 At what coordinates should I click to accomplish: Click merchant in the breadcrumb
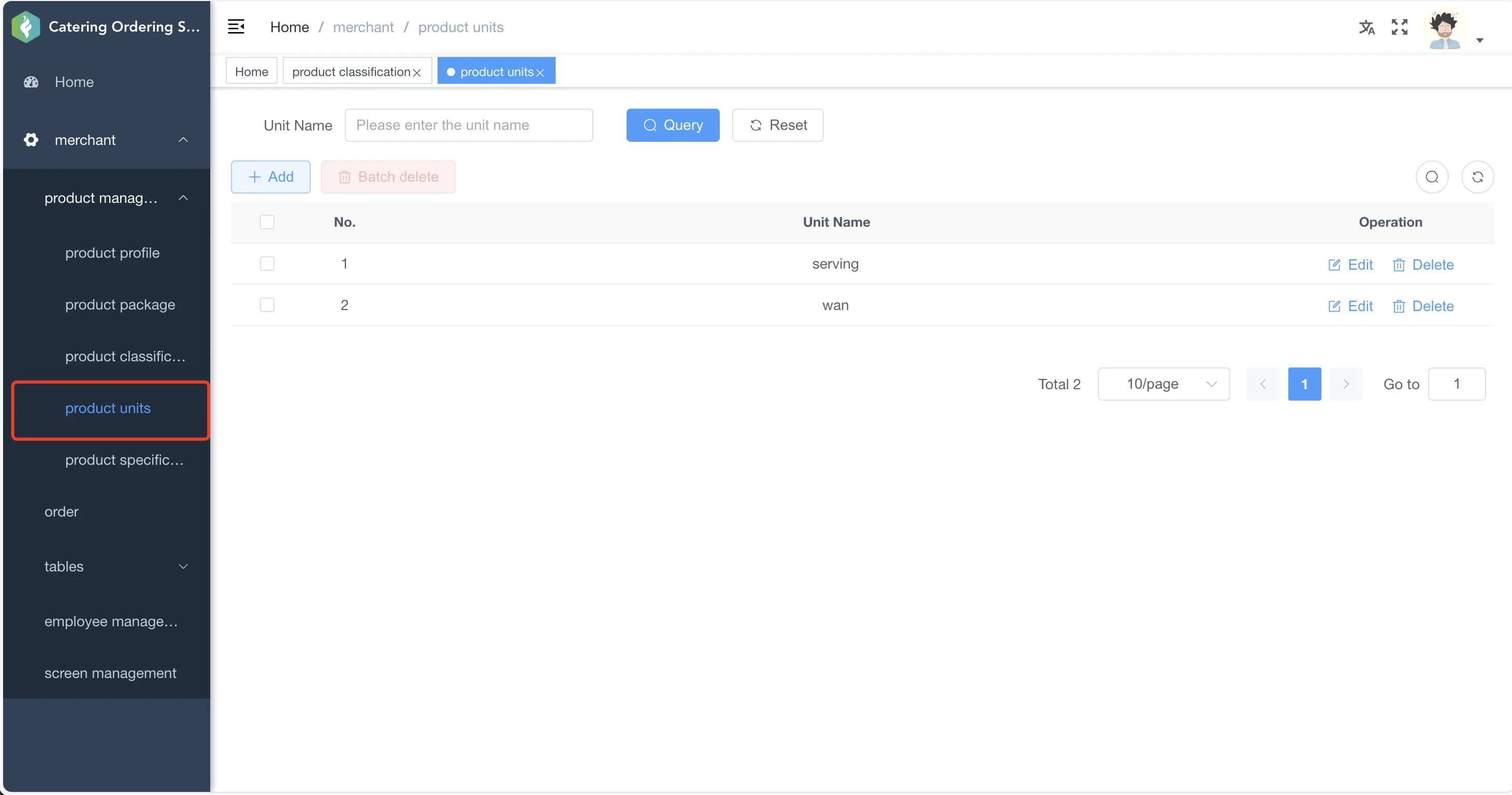click(x=364, y=27)
